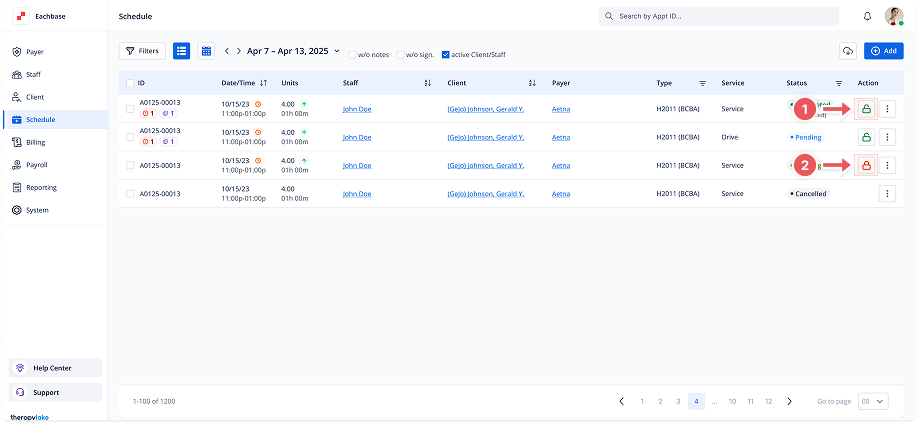Open the Status column filter
The width and height of the screenshot is (918, 425).
(838, 83)
